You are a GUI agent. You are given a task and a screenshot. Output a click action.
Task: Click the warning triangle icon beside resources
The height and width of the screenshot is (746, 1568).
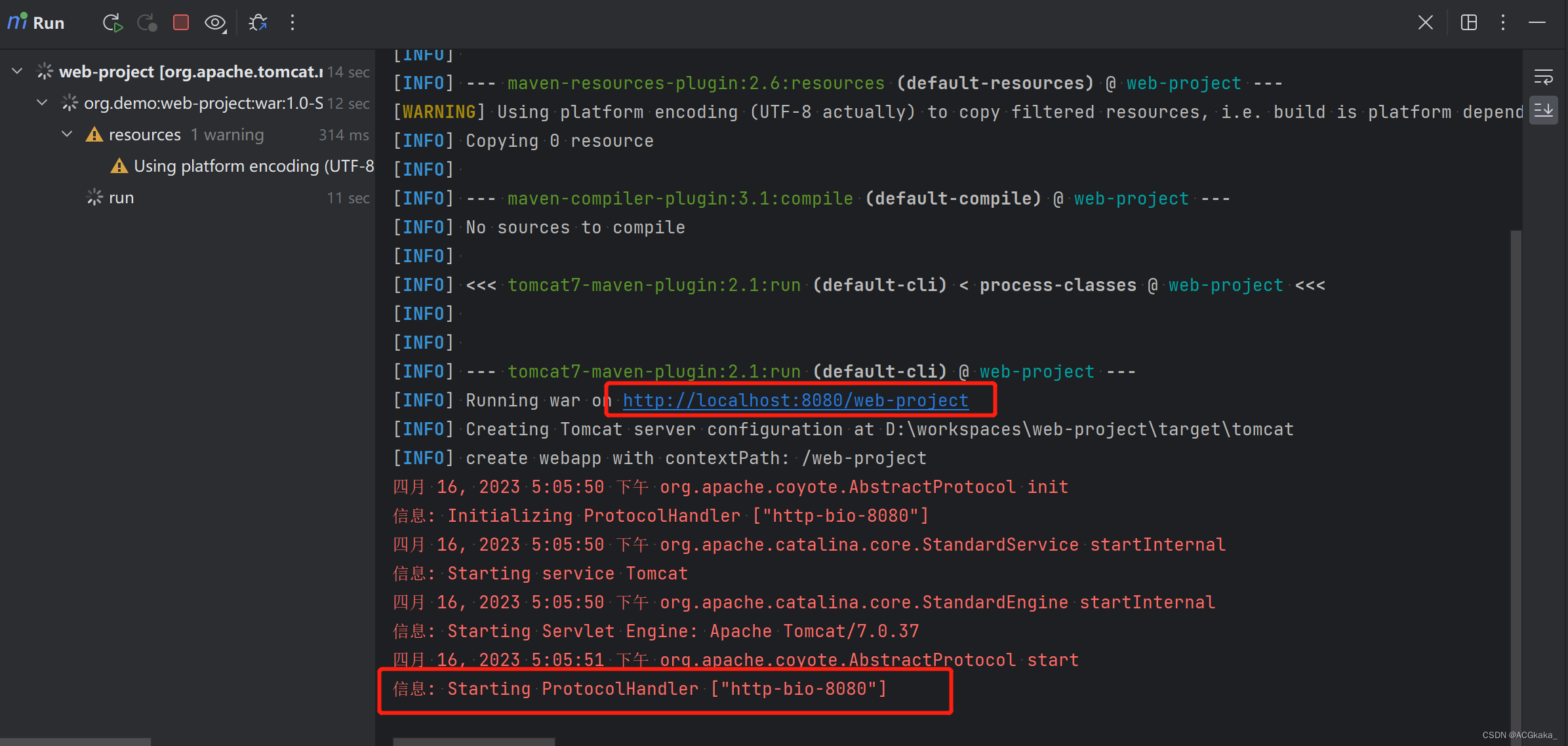tap(94, 134)
